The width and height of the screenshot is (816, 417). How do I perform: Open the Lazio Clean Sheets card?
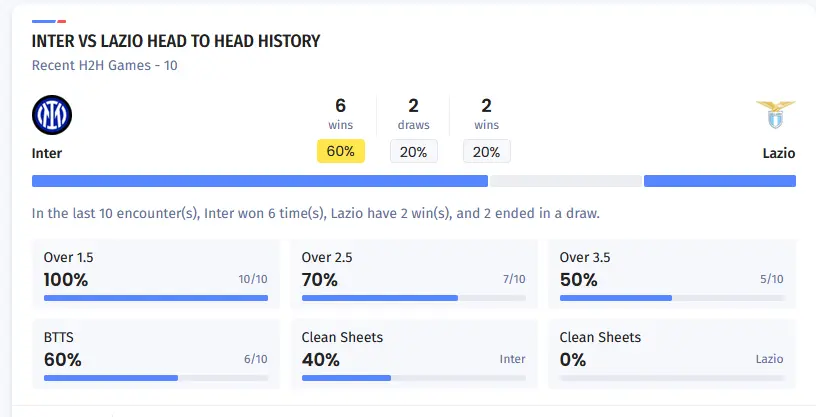tap(672, 353)
